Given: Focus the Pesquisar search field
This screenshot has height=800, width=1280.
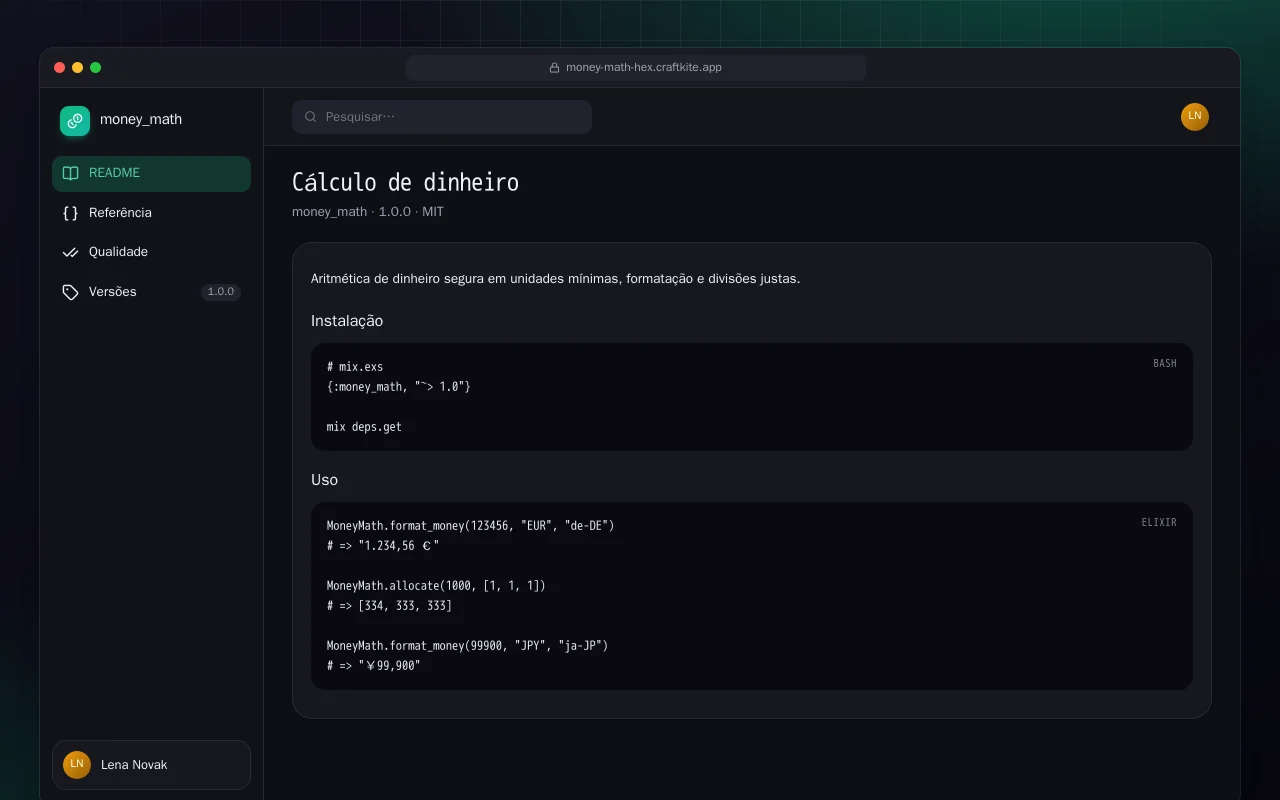Looking at the screenshot, I should click(442, 117).
